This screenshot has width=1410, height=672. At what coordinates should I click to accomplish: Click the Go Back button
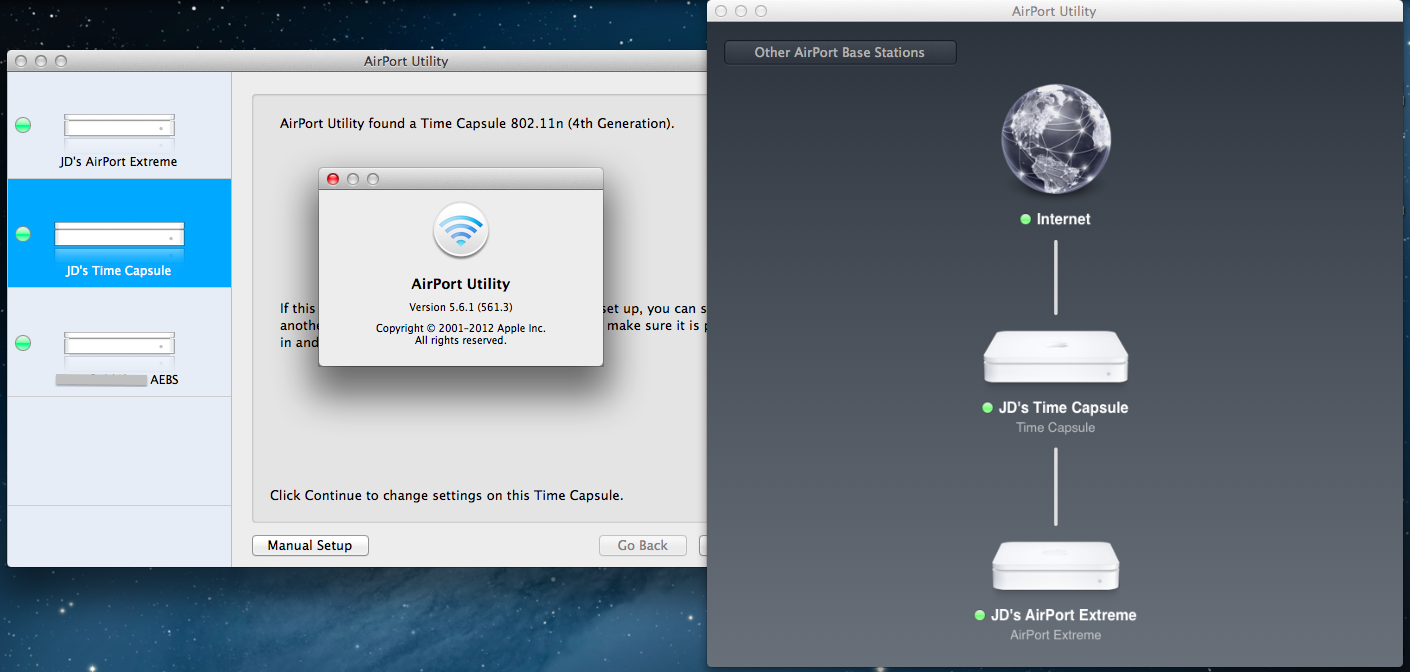tap(642, 545)
